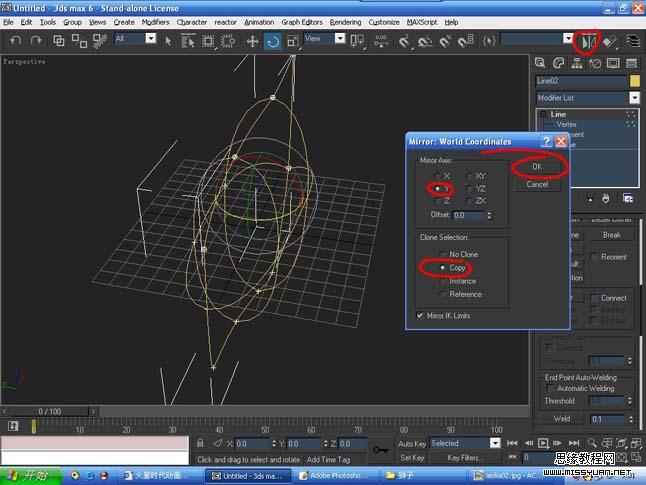Image resolution: width=646 pixels, height=485 pixels.
Task: Open the All selection filter dropdown
Action: (x=151, y=39)
